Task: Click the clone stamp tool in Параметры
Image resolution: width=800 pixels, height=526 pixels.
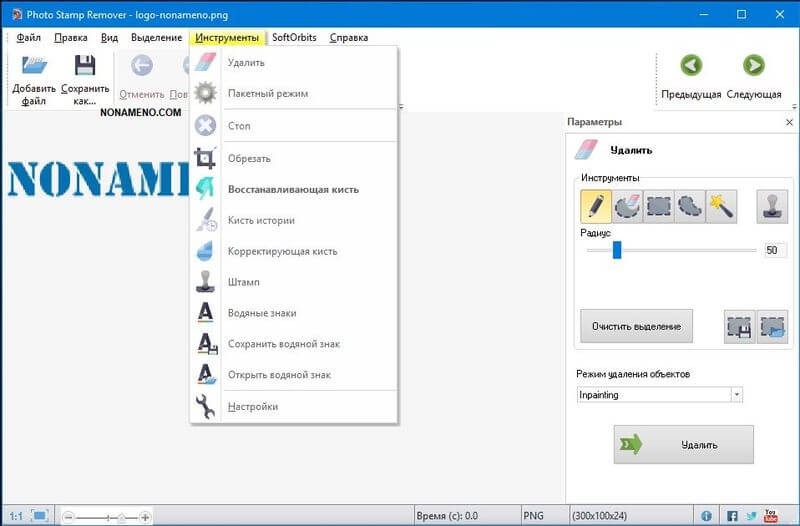Action: 772,206
